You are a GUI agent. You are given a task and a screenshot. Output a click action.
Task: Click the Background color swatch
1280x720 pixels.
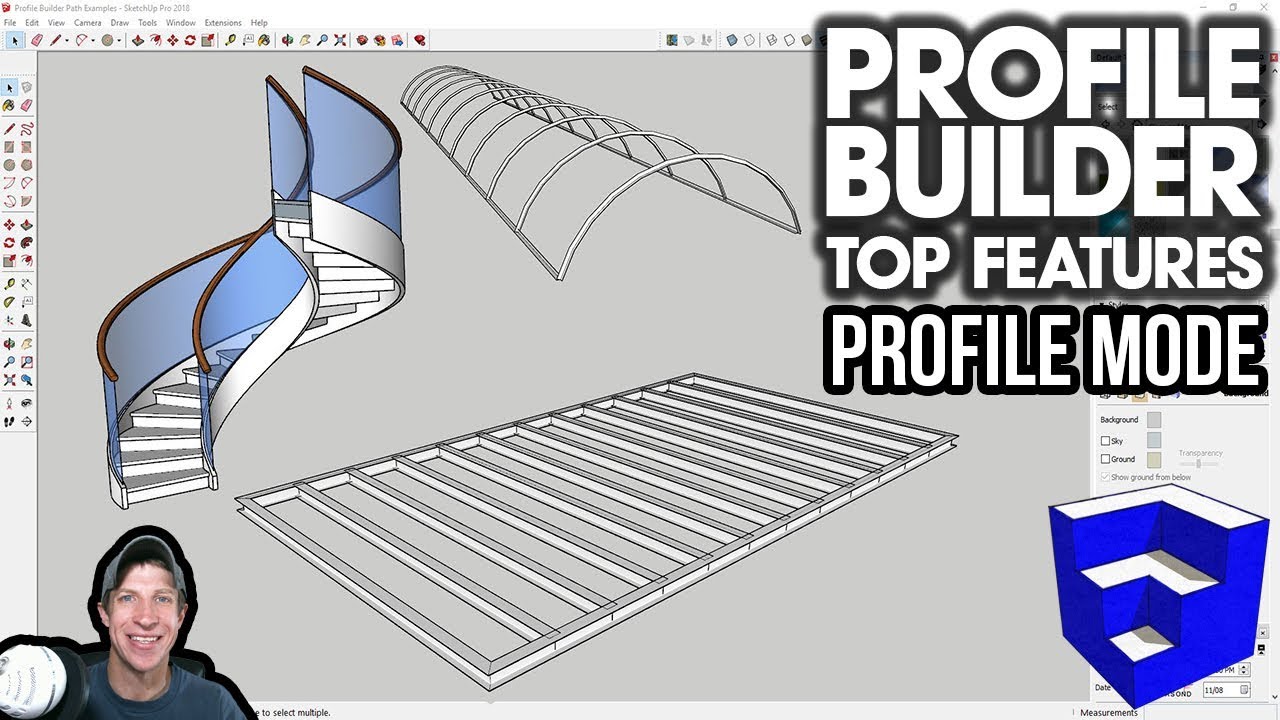tap(1154, 420)
